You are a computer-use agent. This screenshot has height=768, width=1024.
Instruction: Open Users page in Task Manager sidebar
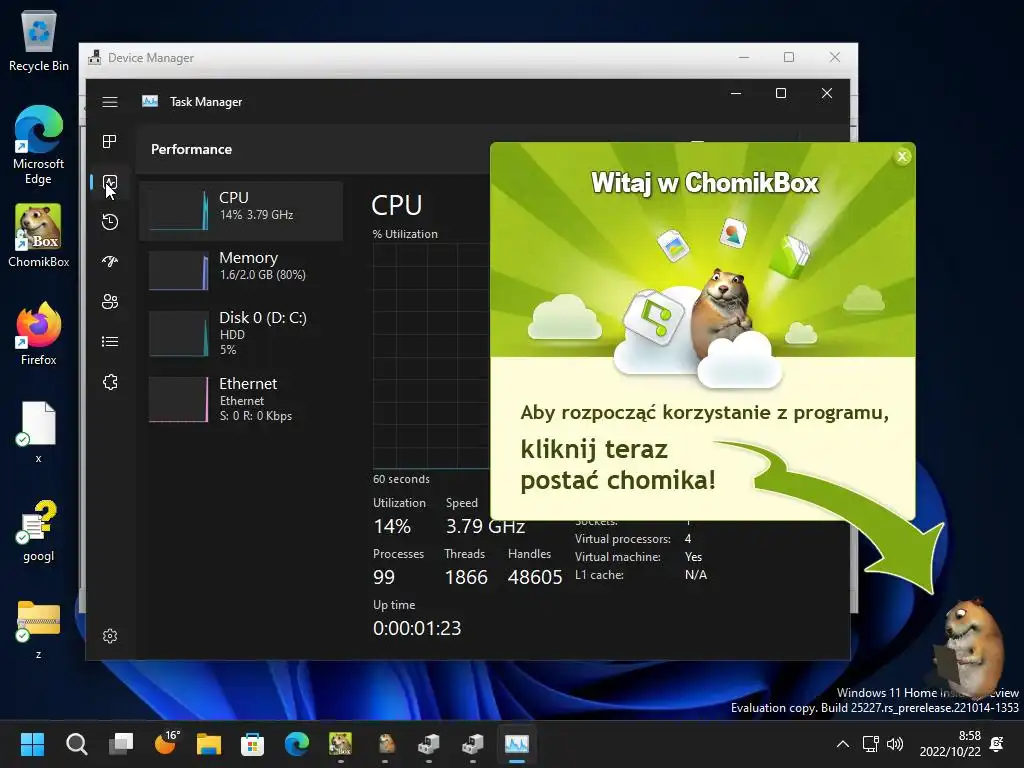click(x=110, y=302)
